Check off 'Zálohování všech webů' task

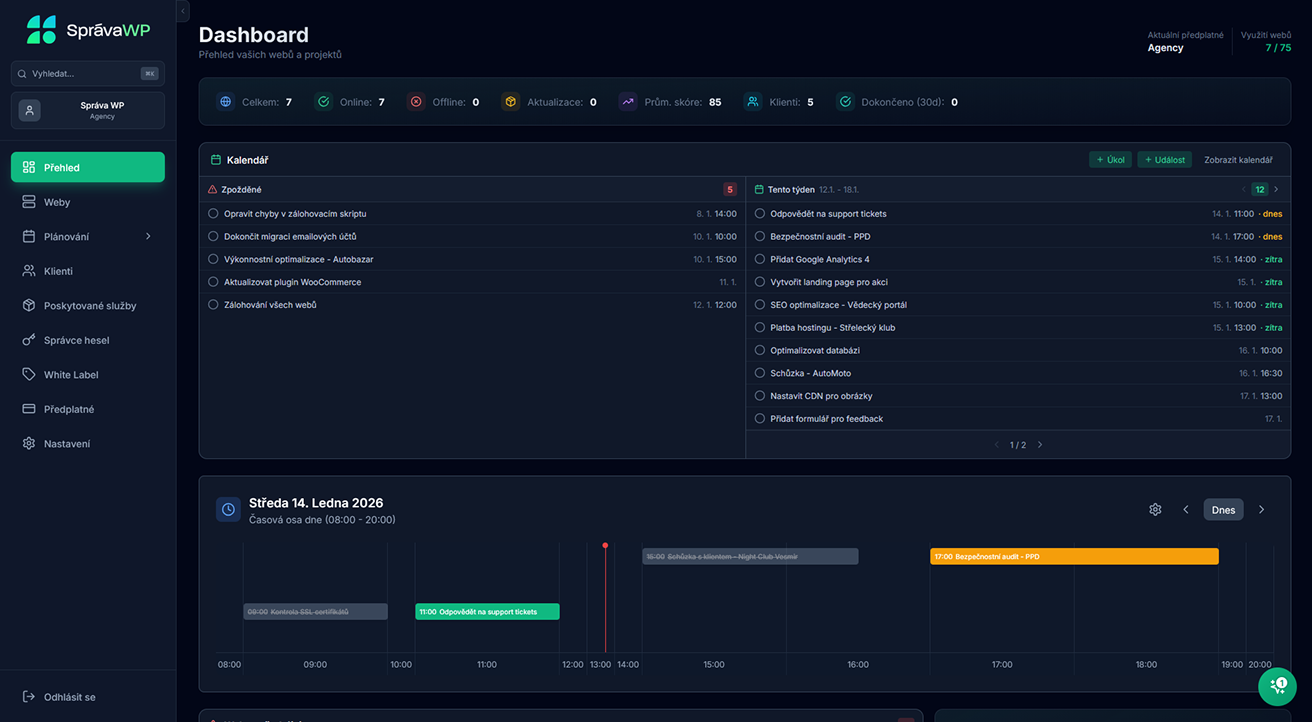[x=213, y=305]
